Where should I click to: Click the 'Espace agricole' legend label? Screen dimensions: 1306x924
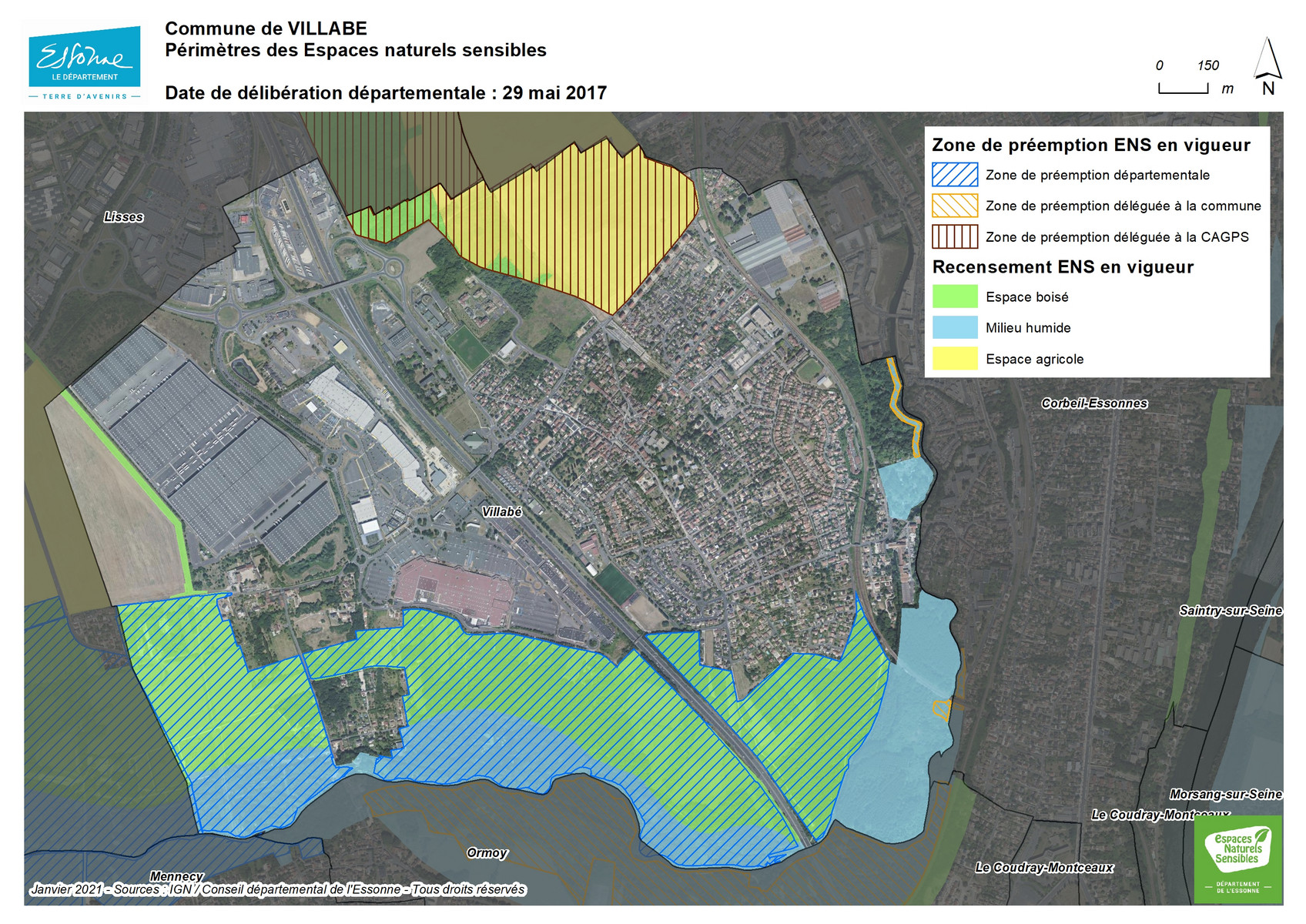coord(1034,359)
